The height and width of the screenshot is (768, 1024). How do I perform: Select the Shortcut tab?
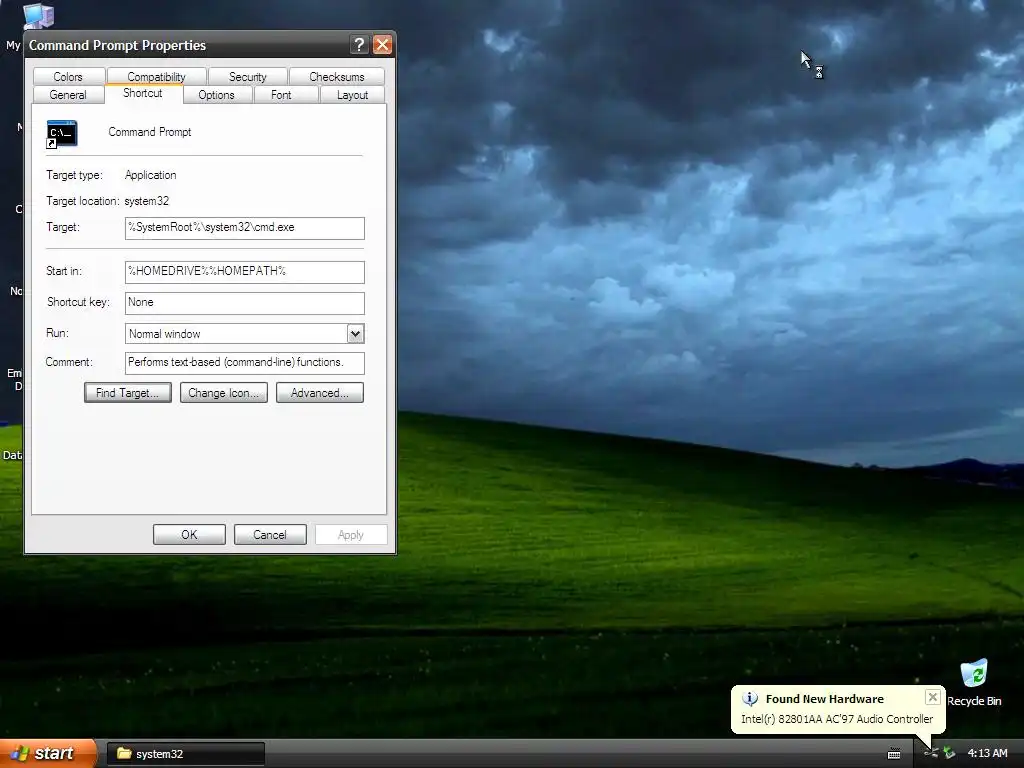click(x=142, y=93)
